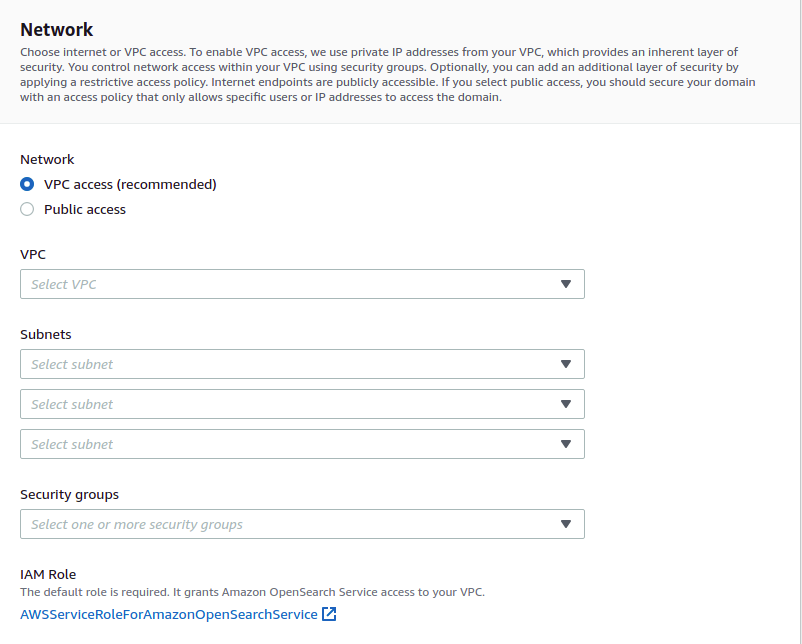
Task: Click the IAM Role heading
Action: [x=48, y=575]
